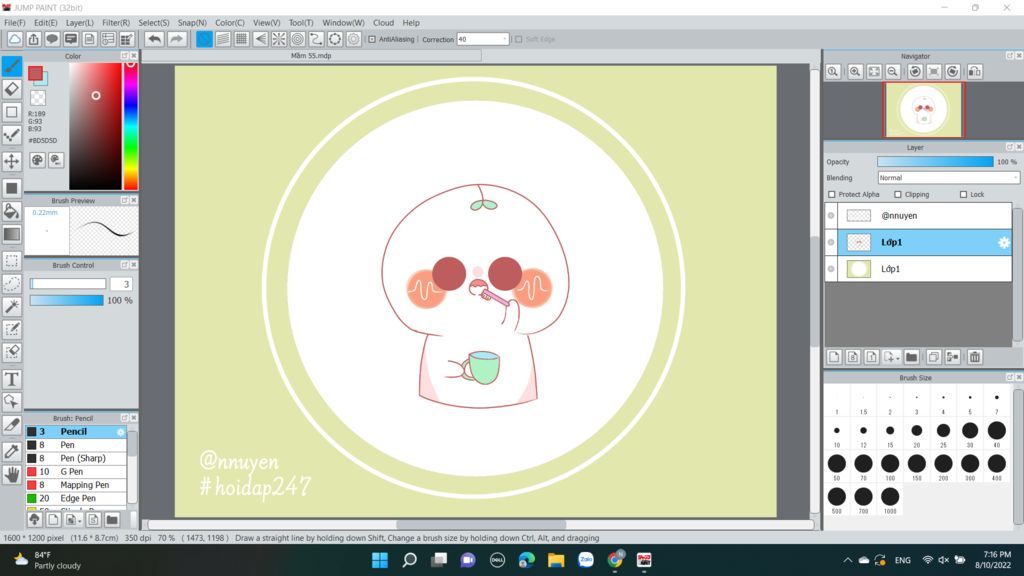
Task: Open the Blending mode dropdown
Action: point(948,178)
